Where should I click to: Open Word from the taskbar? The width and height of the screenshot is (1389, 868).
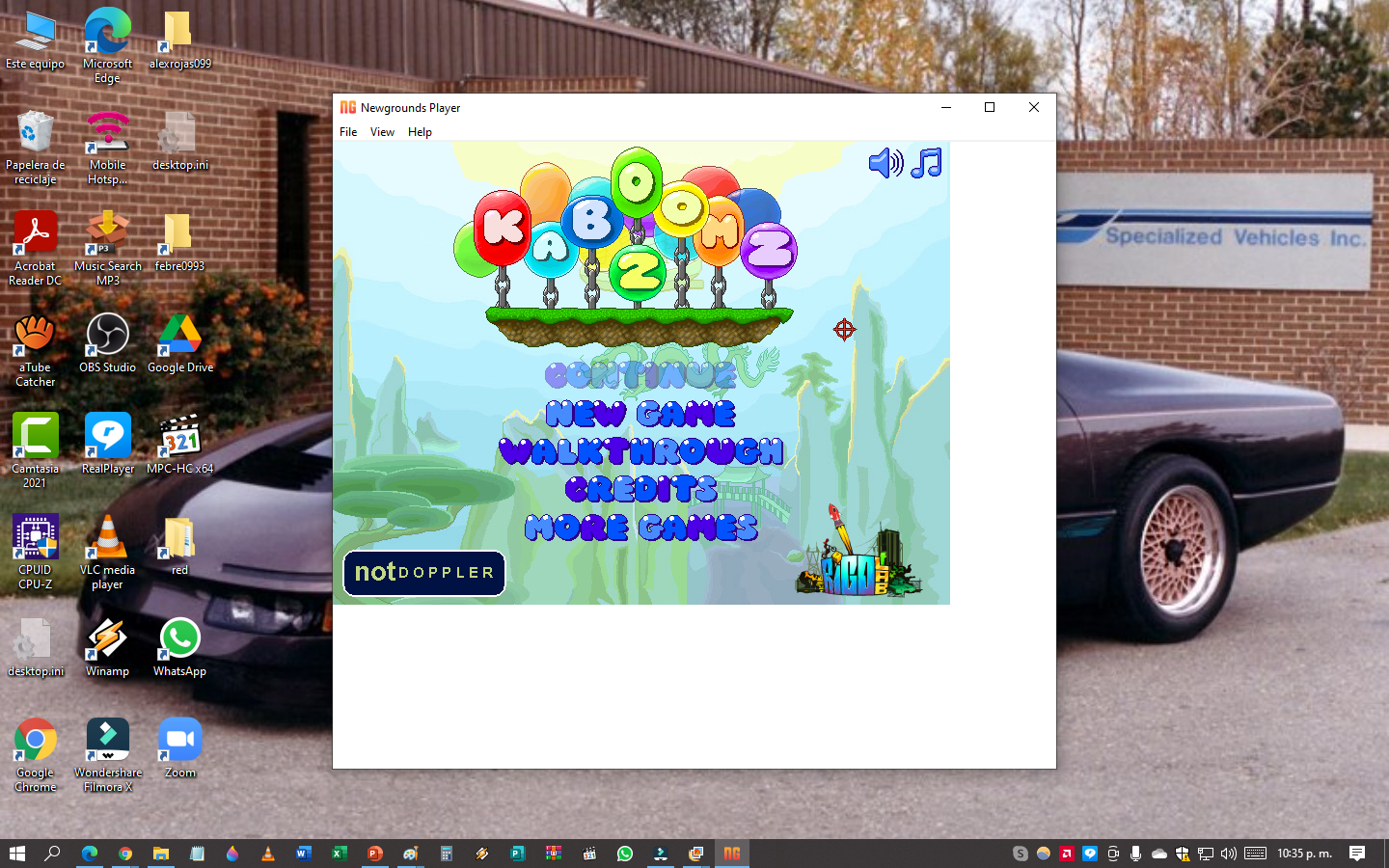(x=304, y=854)
